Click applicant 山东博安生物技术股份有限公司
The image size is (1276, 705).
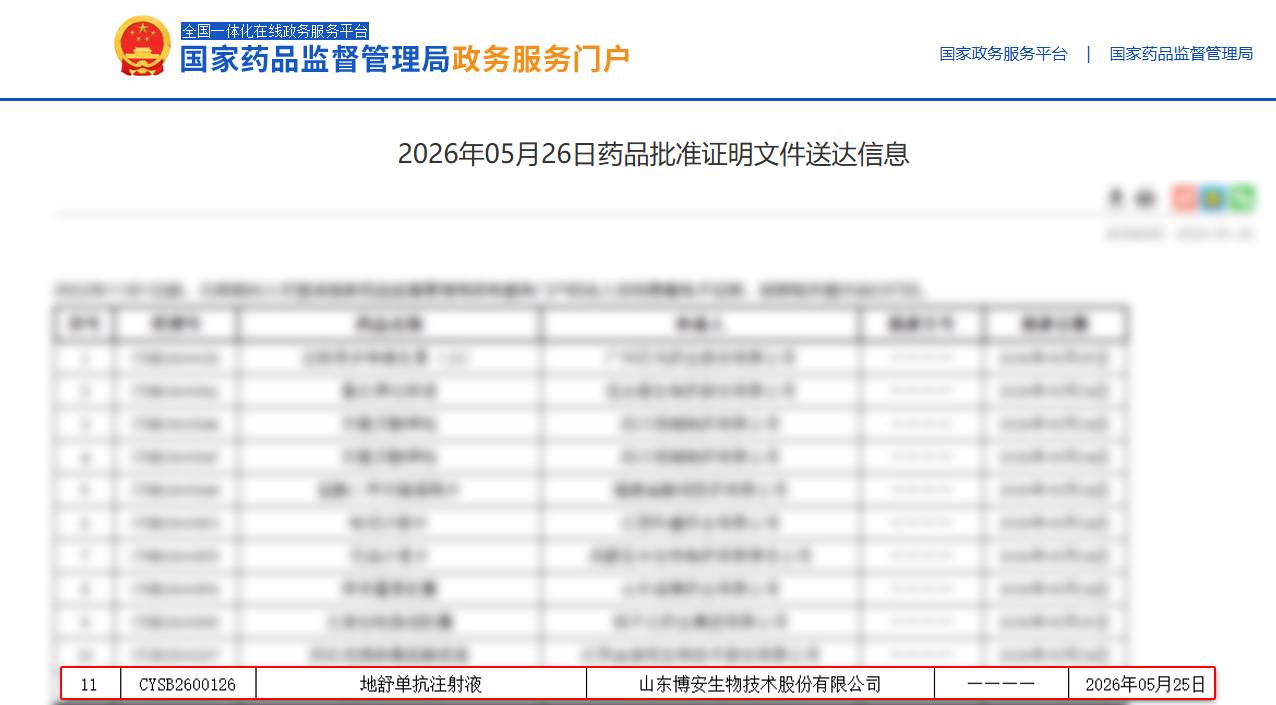click(760, 684)
